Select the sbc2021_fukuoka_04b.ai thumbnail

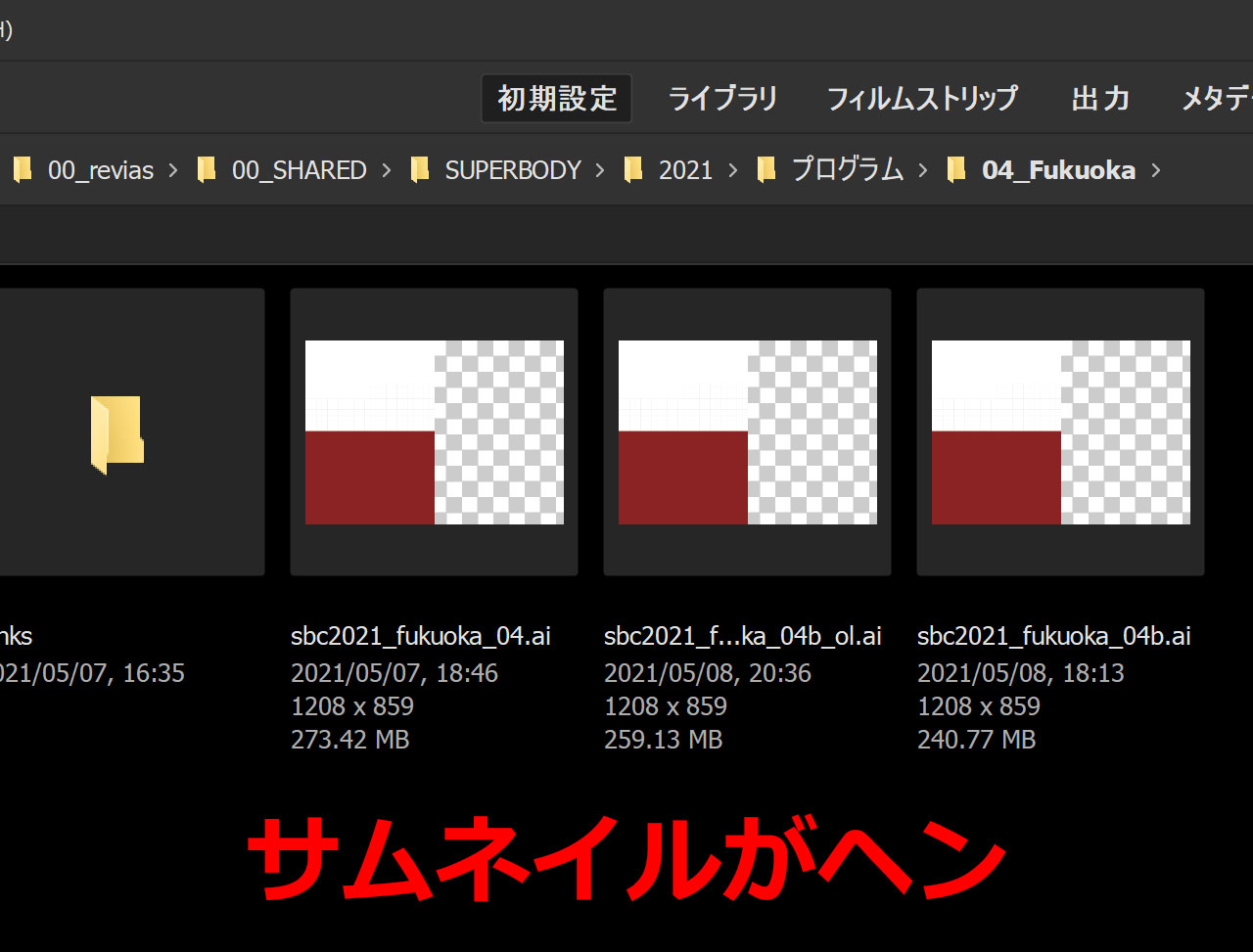pos(1060,432)
